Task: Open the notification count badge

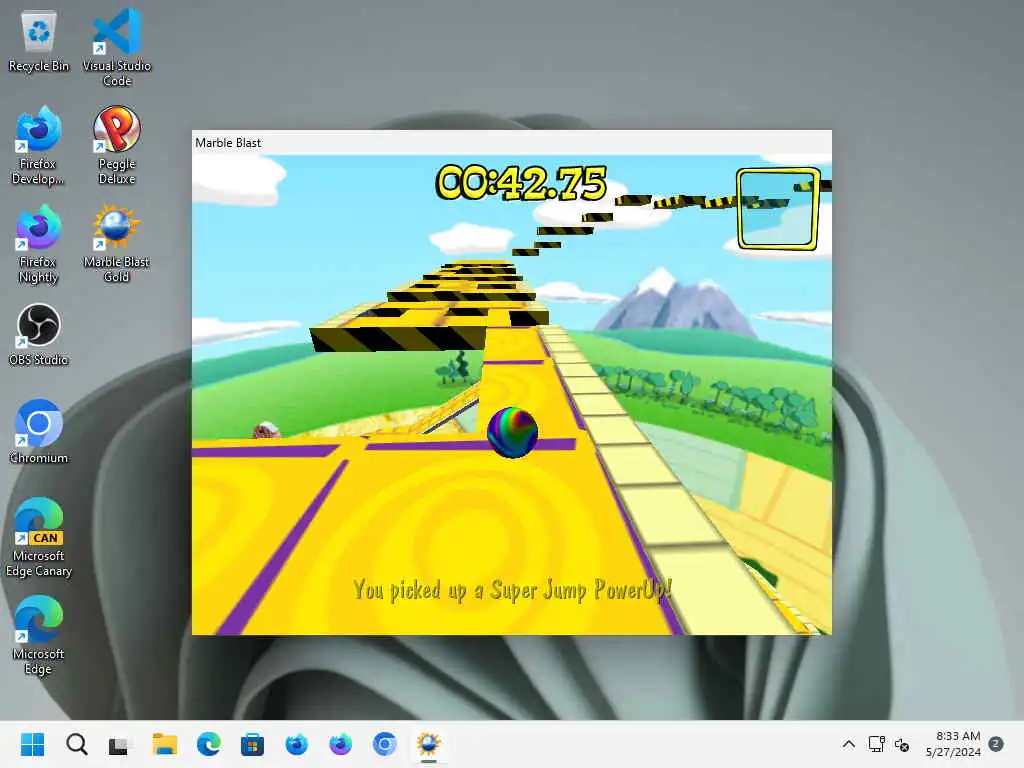Action: 996,744
